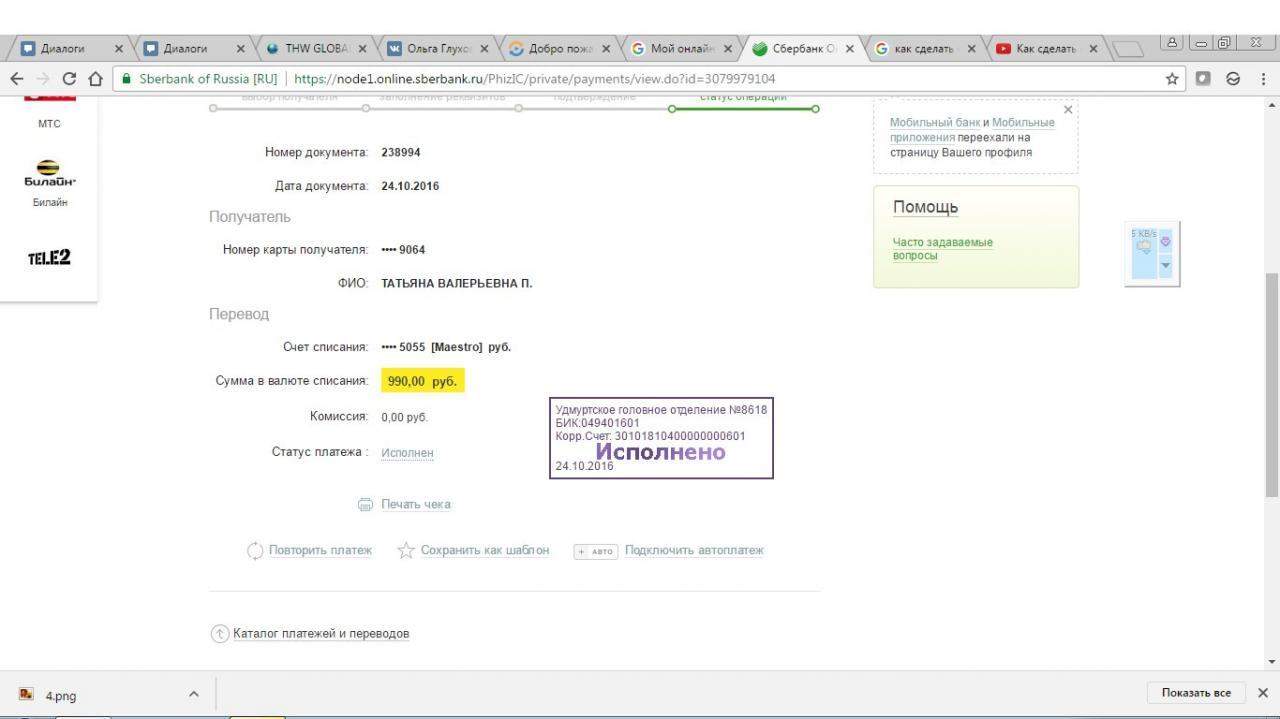1280x719 pixels.
Task: Click the recipient card number •••• 9064
Action: coord(403,250)
